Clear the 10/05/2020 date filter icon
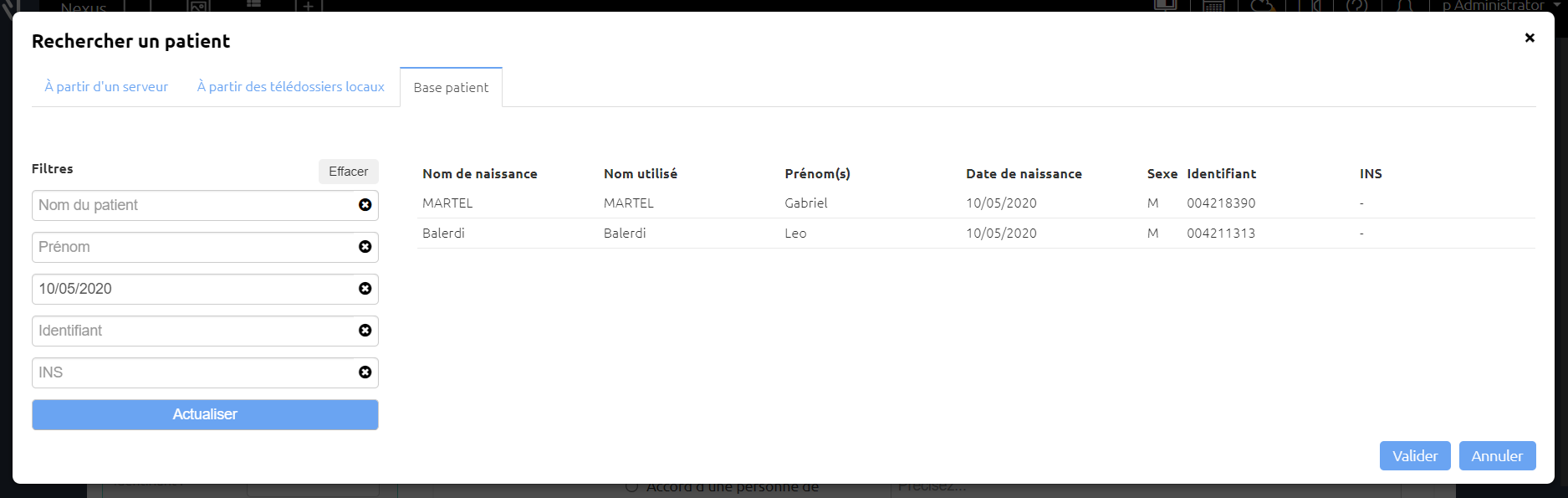The width and height of the screenshot is (1568, 498). click(365, 289)
